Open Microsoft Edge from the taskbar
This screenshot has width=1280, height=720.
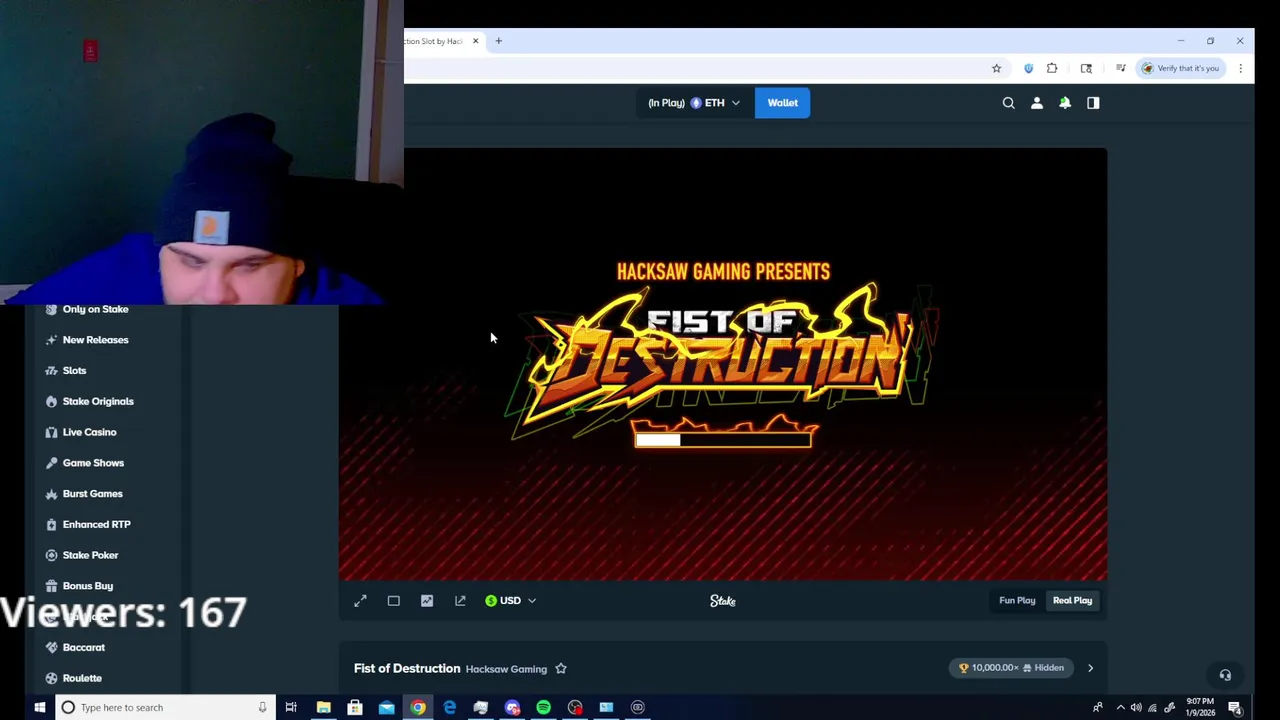pos(449,707)
